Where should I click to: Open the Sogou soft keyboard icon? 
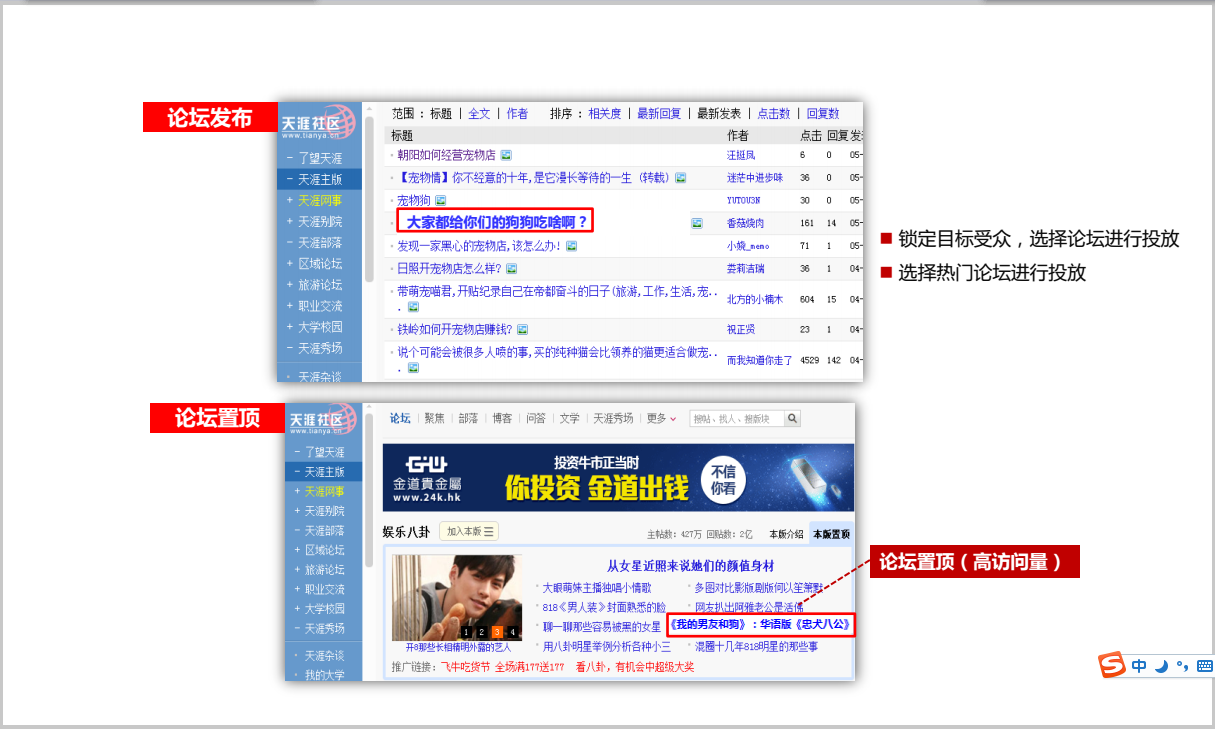coord(1204,666)
